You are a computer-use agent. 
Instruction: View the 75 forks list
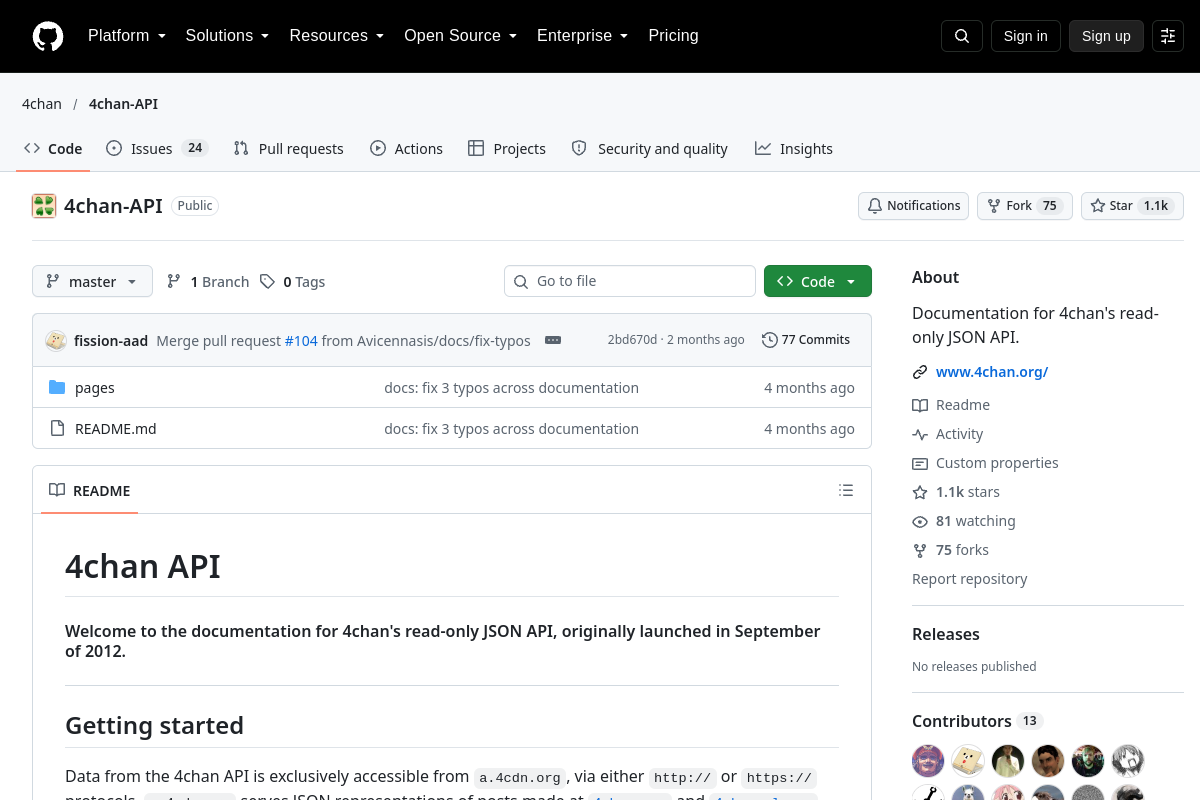(x=951, y=550)
